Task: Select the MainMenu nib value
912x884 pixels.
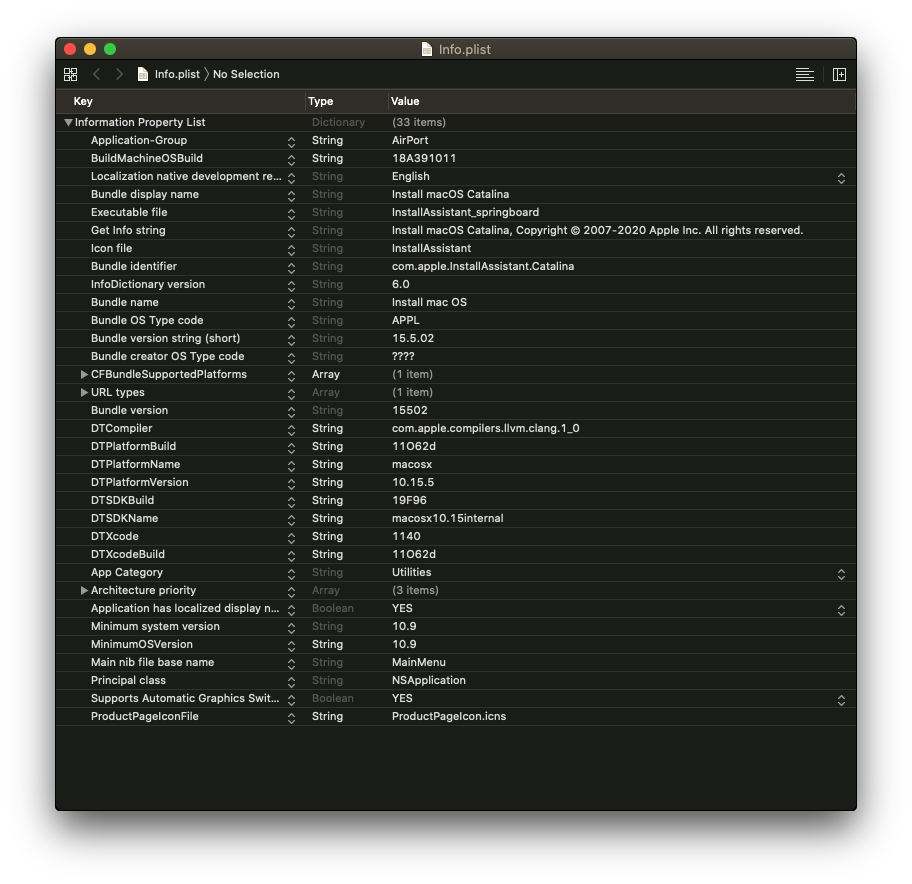Action: (x=419, y=663)
